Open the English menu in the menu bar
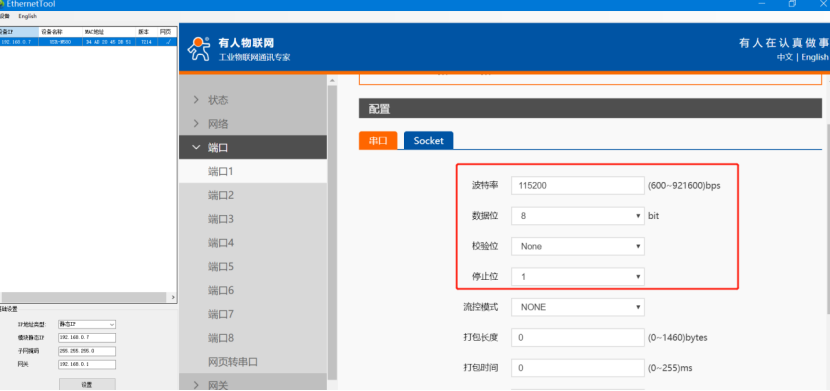The width and height of the screenshot is (830, 391). 28,16
